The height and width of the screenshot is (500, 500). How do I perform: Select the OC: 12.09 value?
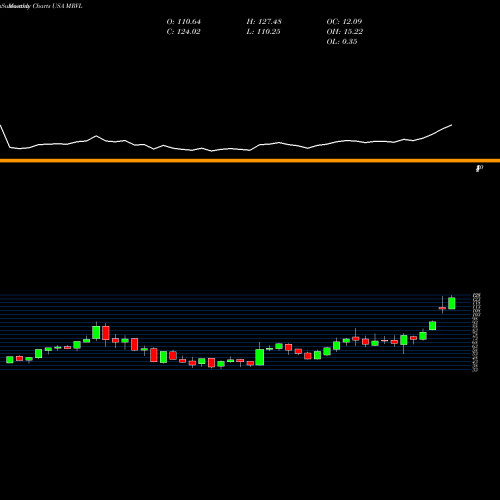[344, 22]
